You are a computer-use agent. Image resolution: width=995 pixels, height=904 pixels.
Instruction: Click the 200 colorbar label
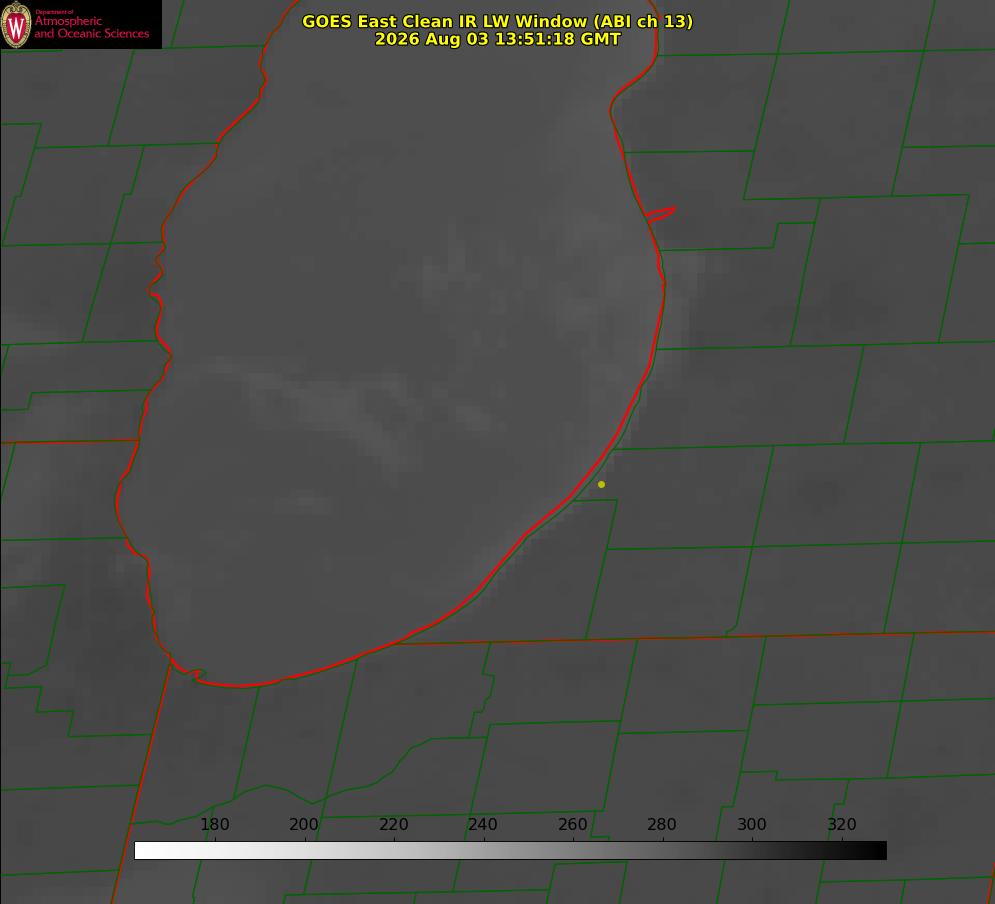tap(304, 824)
